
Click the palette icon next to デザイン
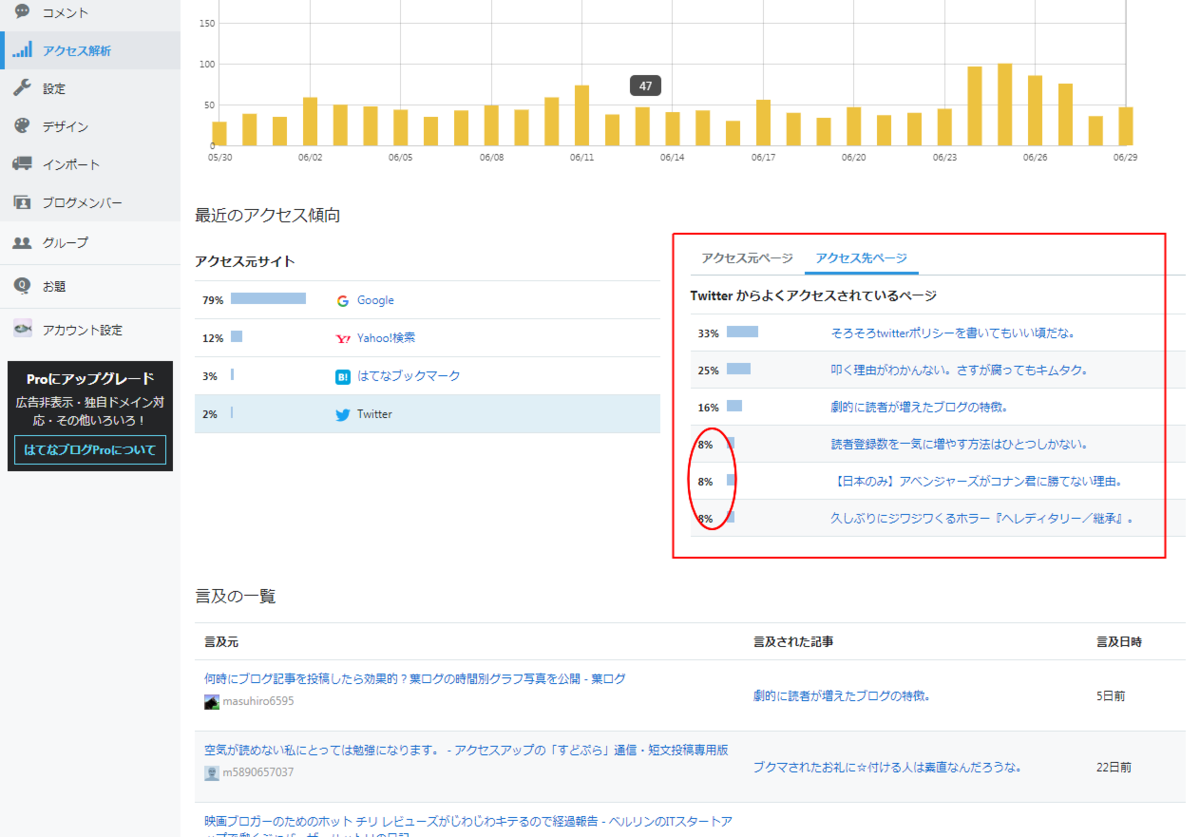point(22,126)
